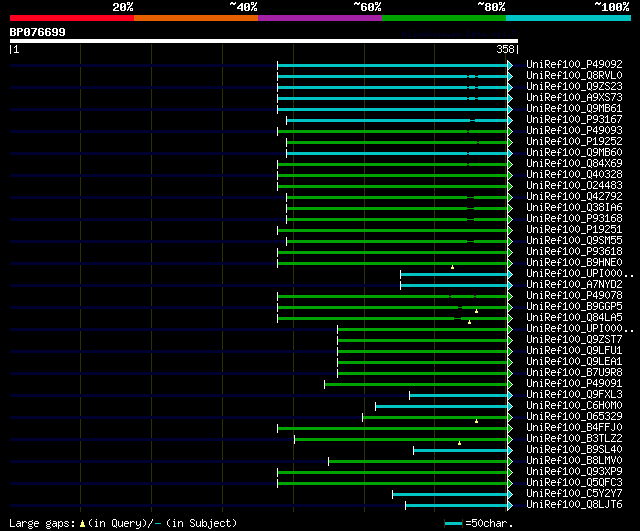Click UniRef100_C6H0M0 label
Screen dimensions: 640x531
click(574, 406)
